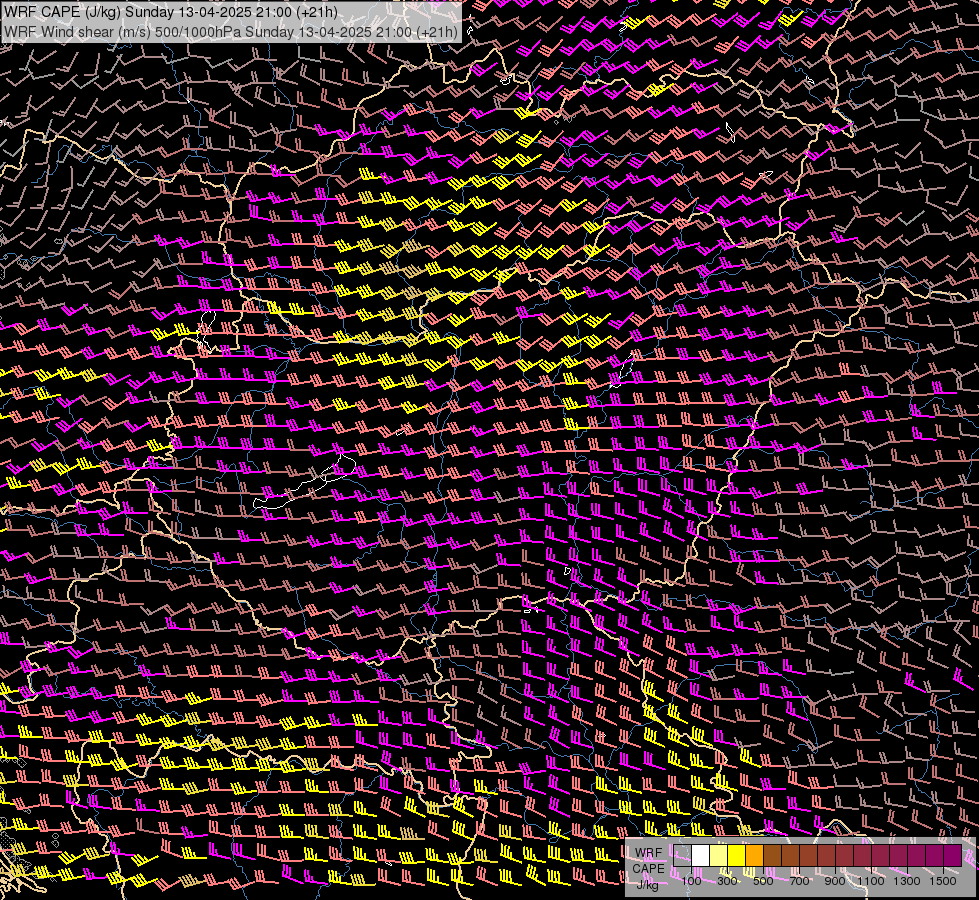
Task: Click the 'WRF Wind shear (m/s) 500/1000hPa' title line
Action: point(230,31)
